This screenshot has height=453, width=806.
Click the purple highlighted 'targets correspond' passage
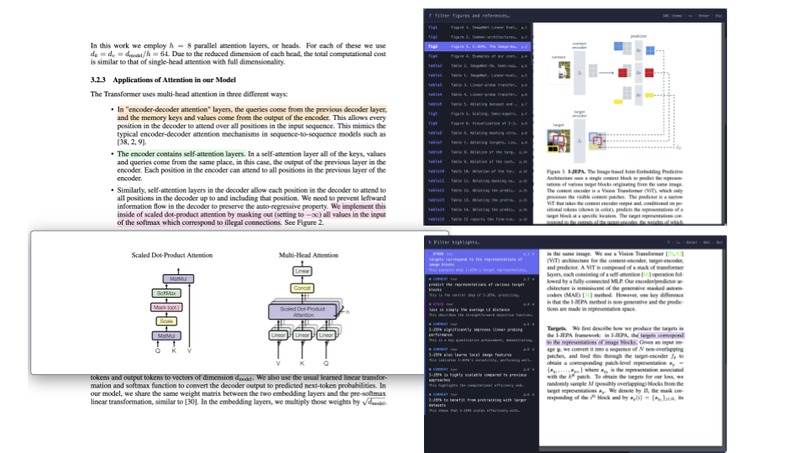(x=615, y=338)
